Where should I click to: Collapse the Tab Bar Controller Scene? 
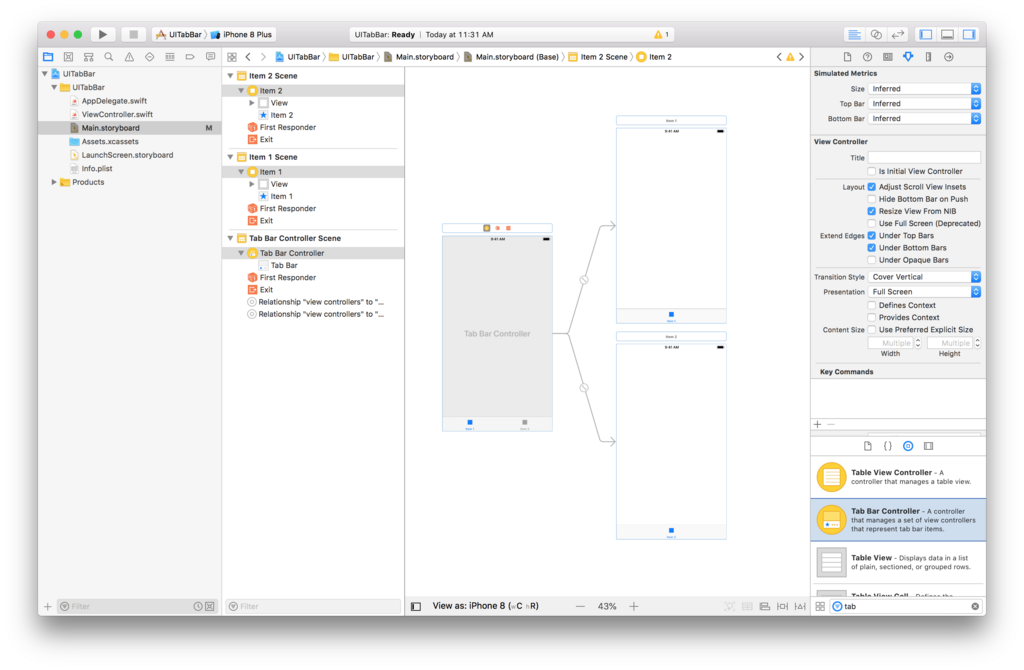click(x=231, y=238)
